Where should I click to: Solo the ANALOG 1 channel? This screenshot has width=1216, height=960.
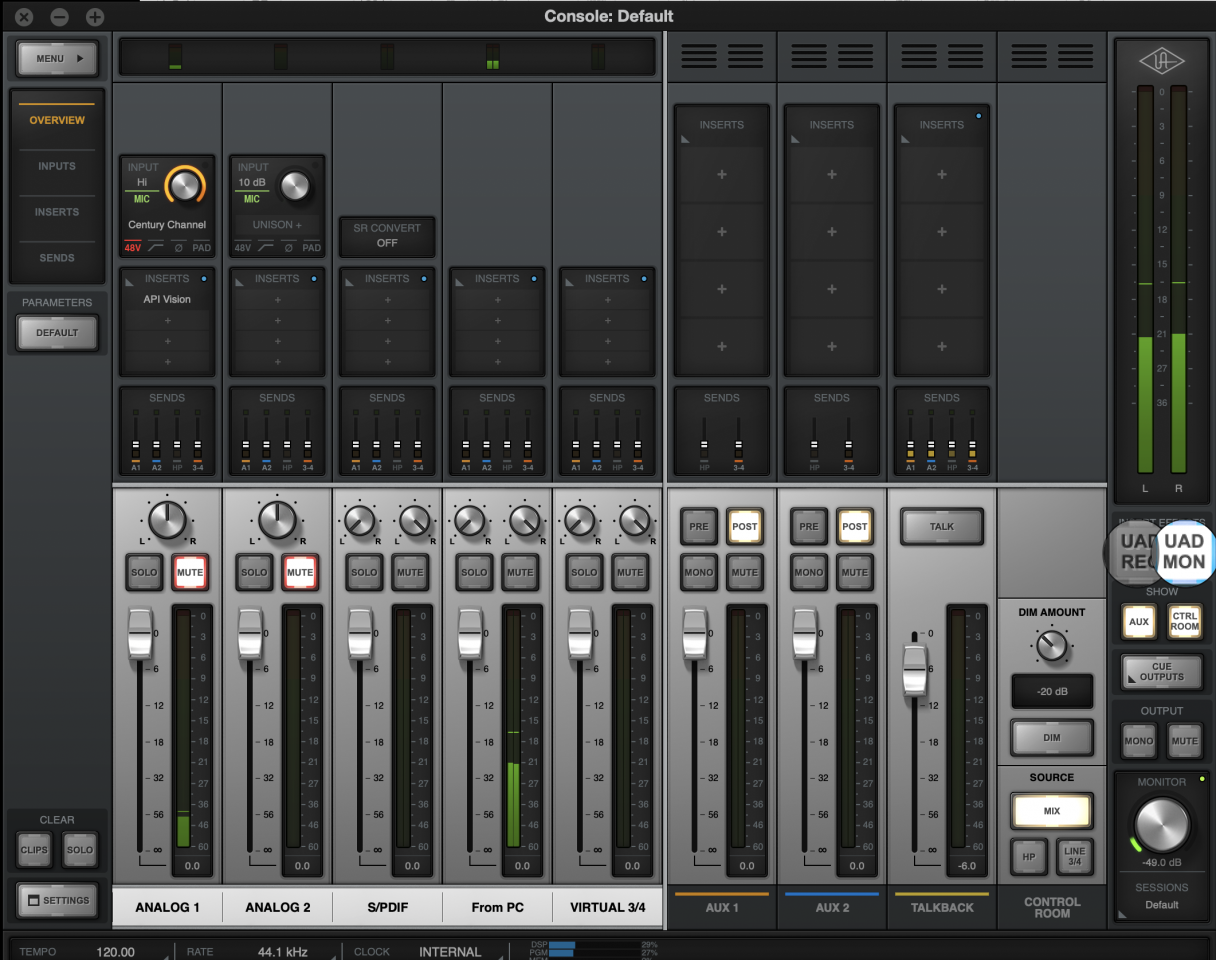(145, 572)
